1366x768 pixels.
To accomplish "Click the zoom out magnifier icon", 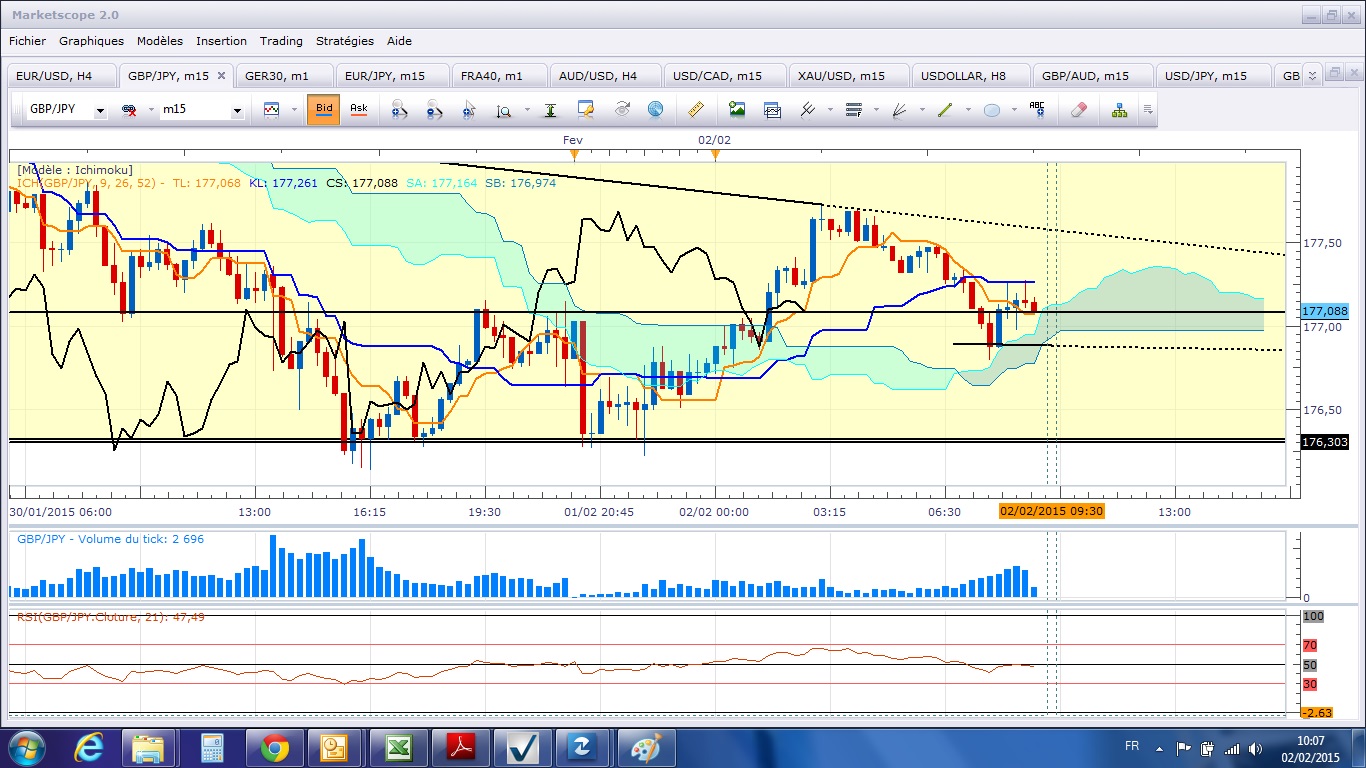I will (x=434, y=110).
